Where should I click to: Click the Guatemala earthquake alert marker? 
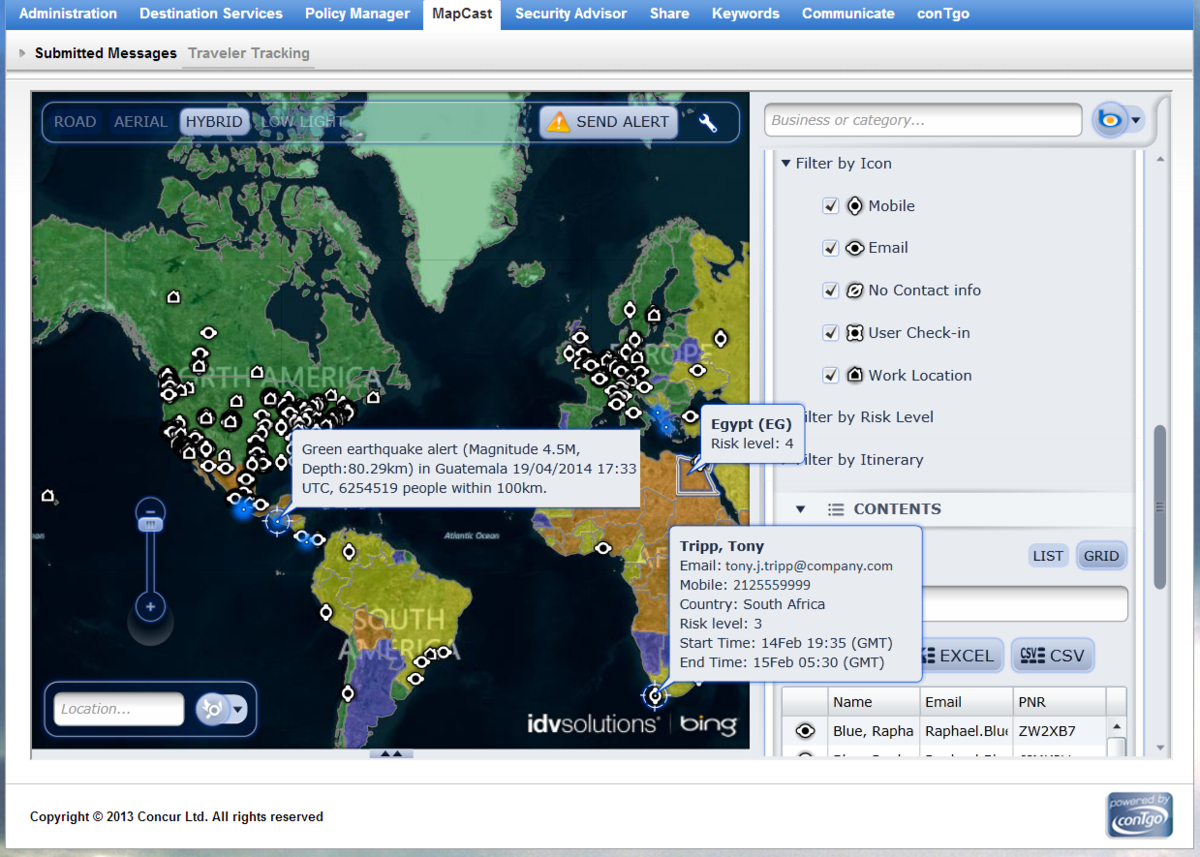coord(278,520)
